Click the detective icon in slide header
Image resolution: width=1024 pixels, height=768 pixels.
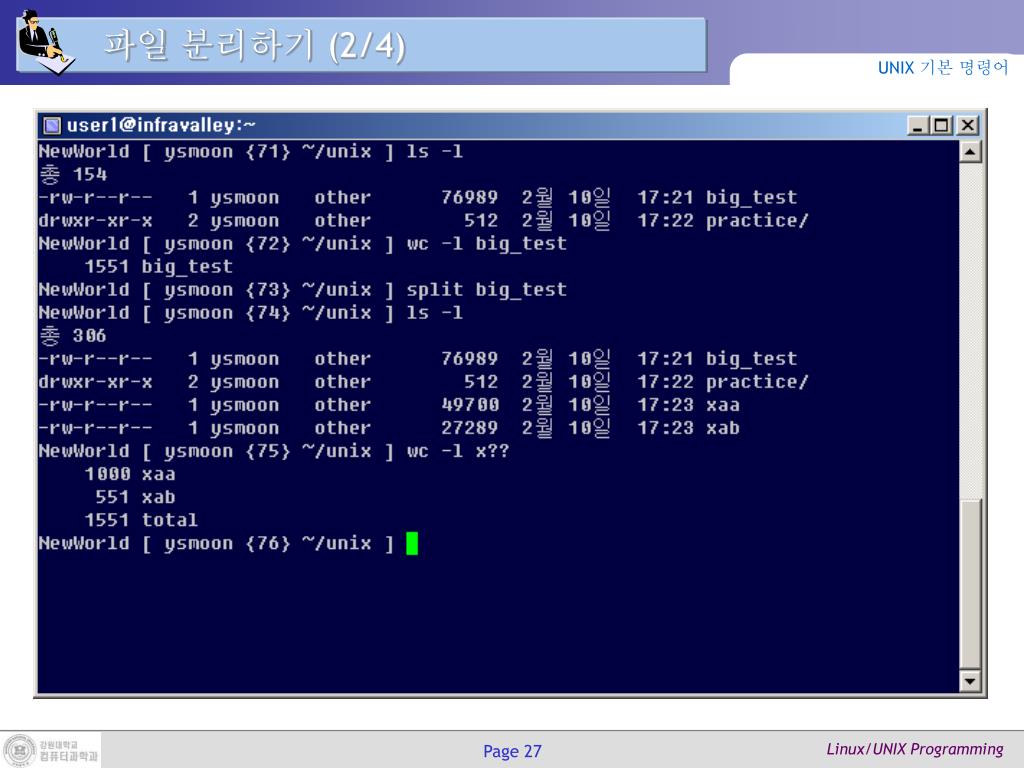coord(46,43)
